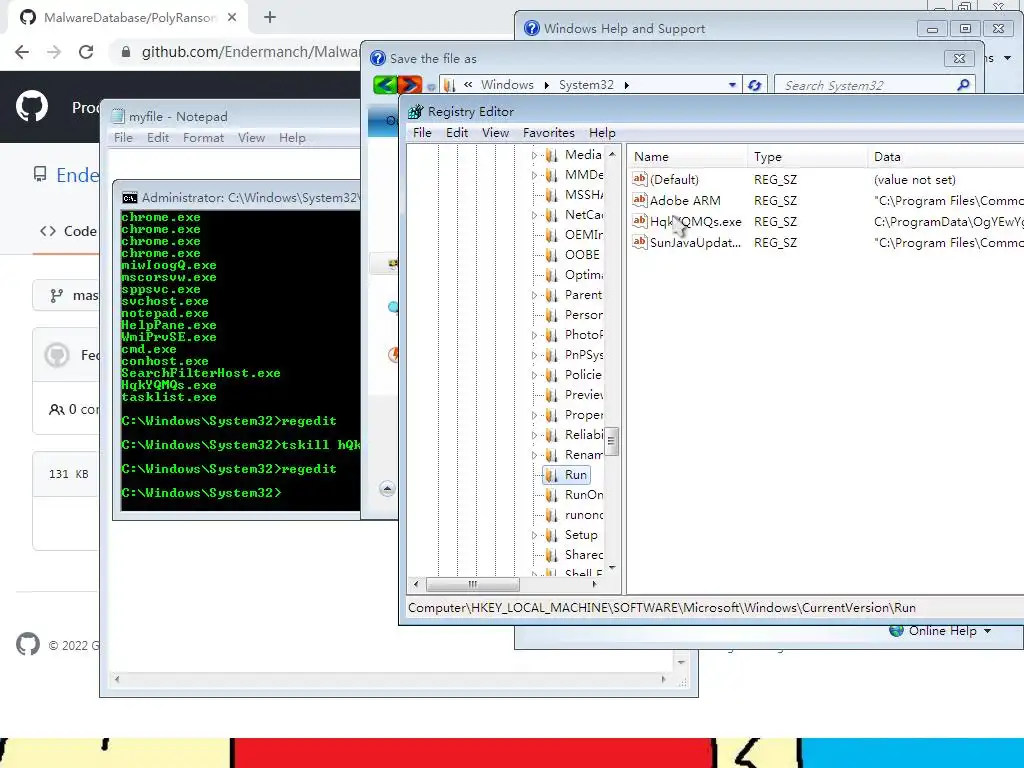Open the Format menu in Notepad
The height and width of the screenshot is (768, 1024).
203,138
